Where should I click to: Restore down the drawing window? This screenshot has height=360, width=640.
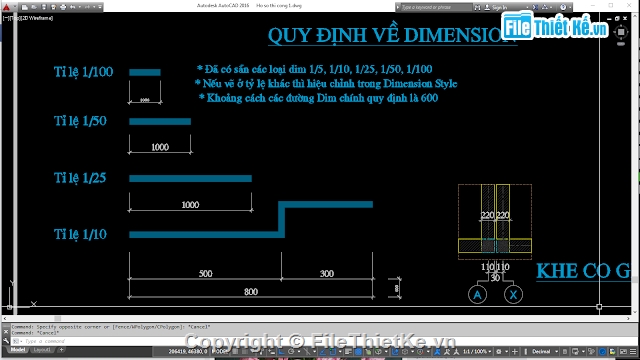point(617,18)
